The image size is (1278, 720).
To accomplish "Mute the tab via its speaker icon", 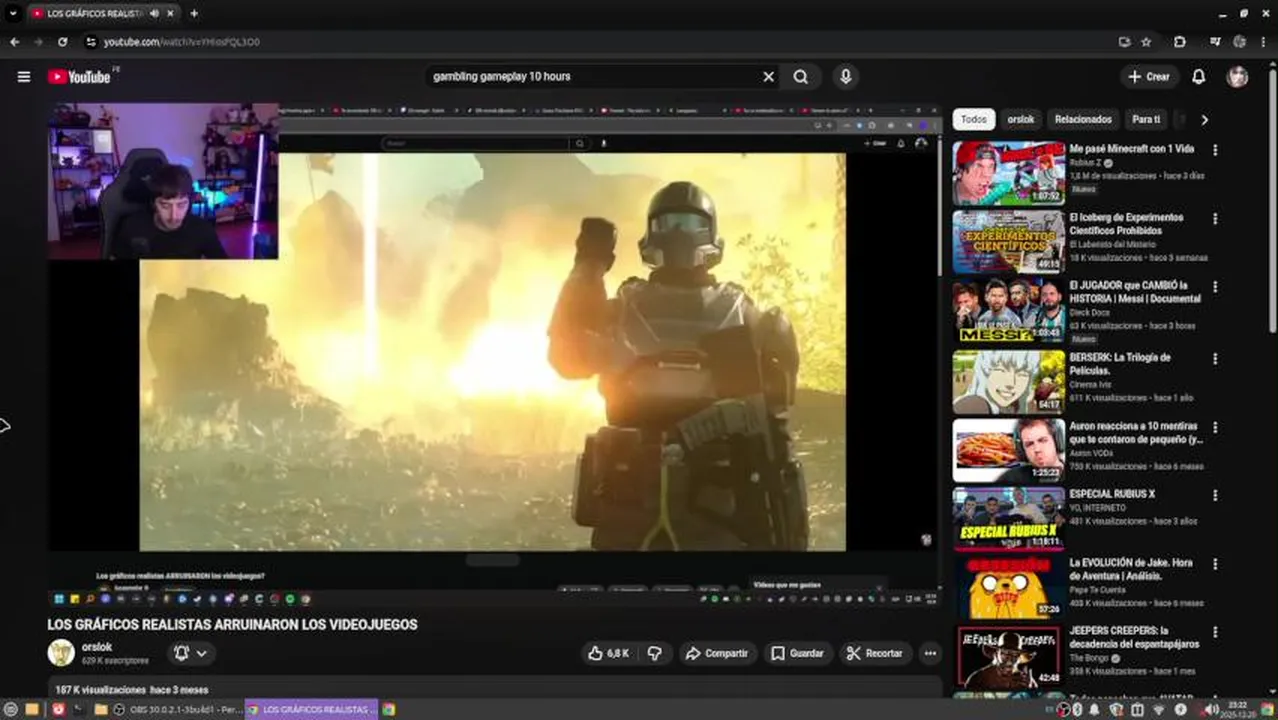I will 154,14.
